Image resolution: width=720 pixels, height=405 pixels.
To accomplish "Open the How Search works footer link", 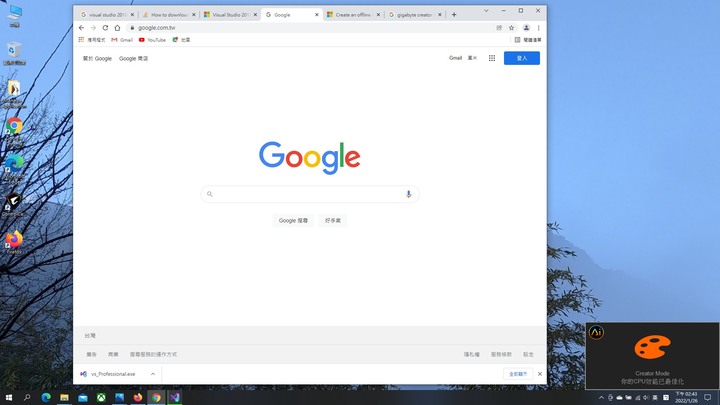I will pyautogui.click(x=153, y=354).
